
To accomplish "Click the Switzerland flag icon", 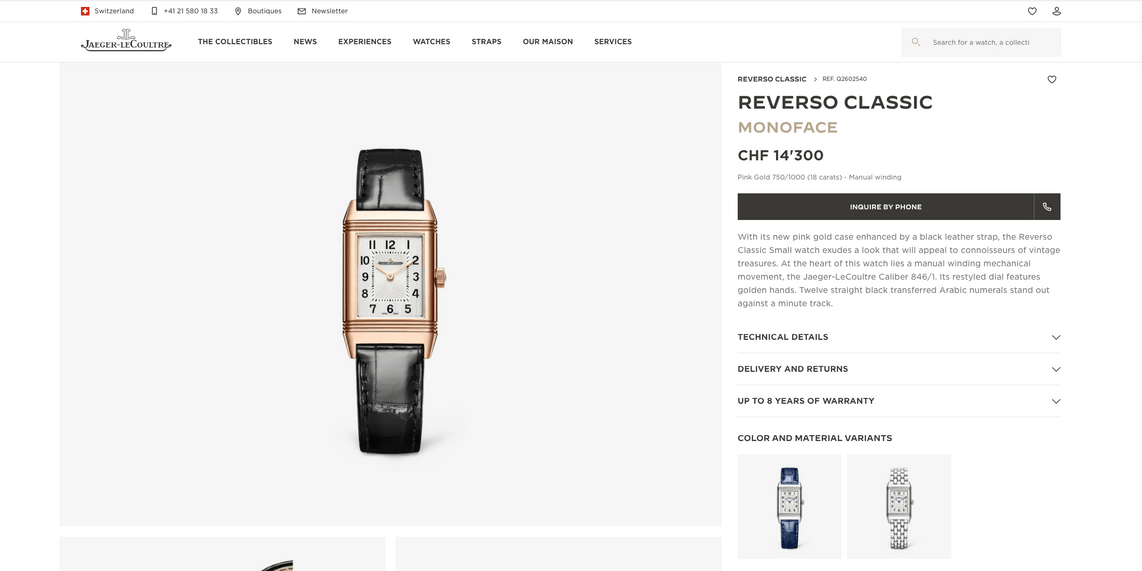I will (x=85, y=11).
